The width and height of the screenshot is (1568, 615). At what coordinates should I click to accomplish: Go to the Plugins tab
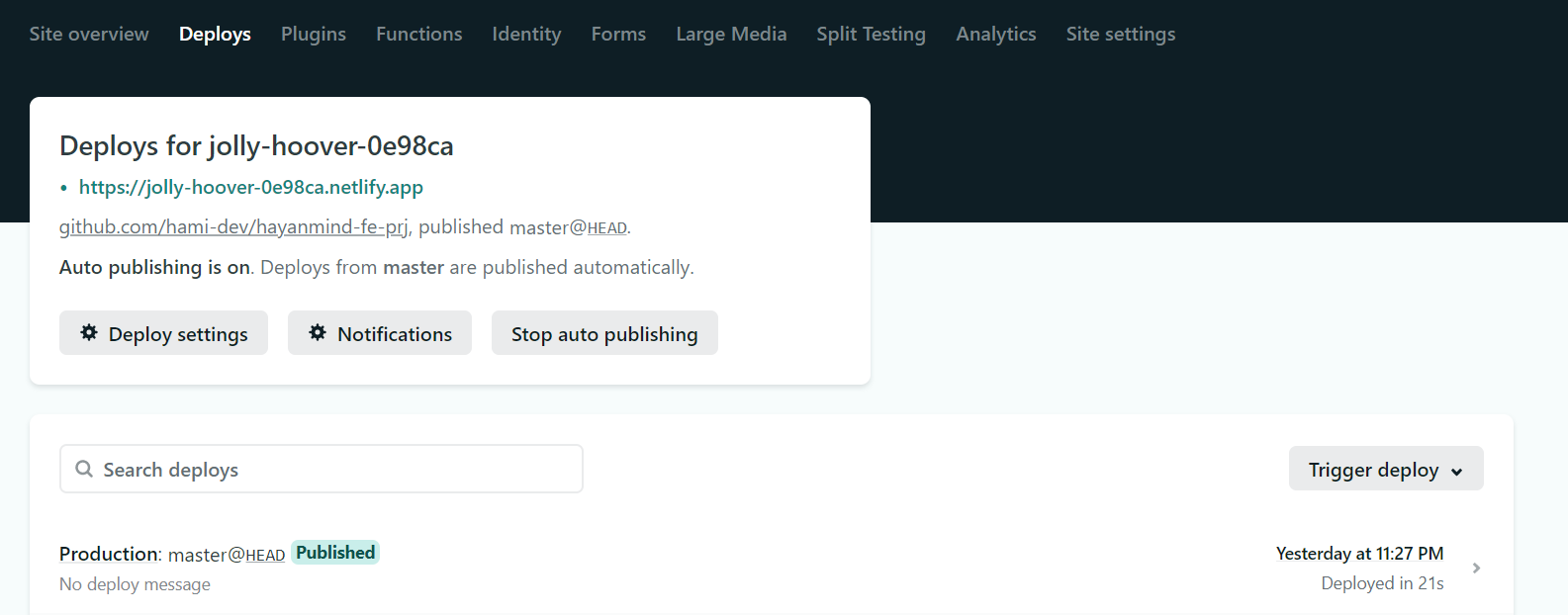(314, 34)
